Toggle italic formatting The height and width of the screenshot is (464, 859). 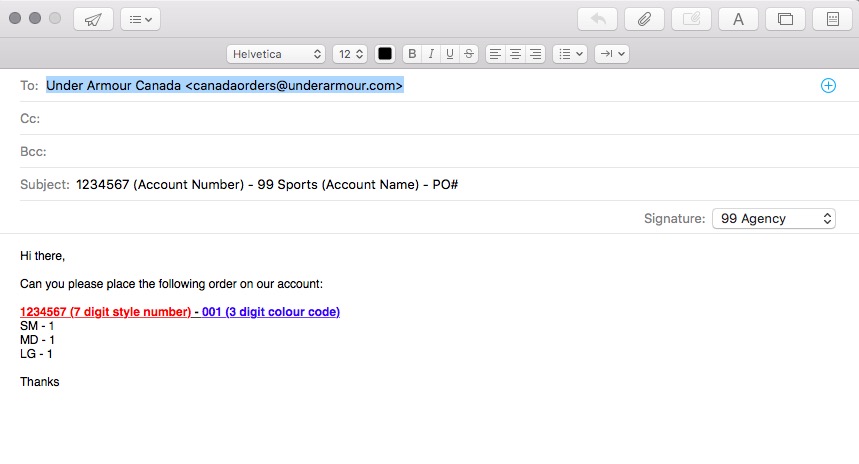[431, 54]
